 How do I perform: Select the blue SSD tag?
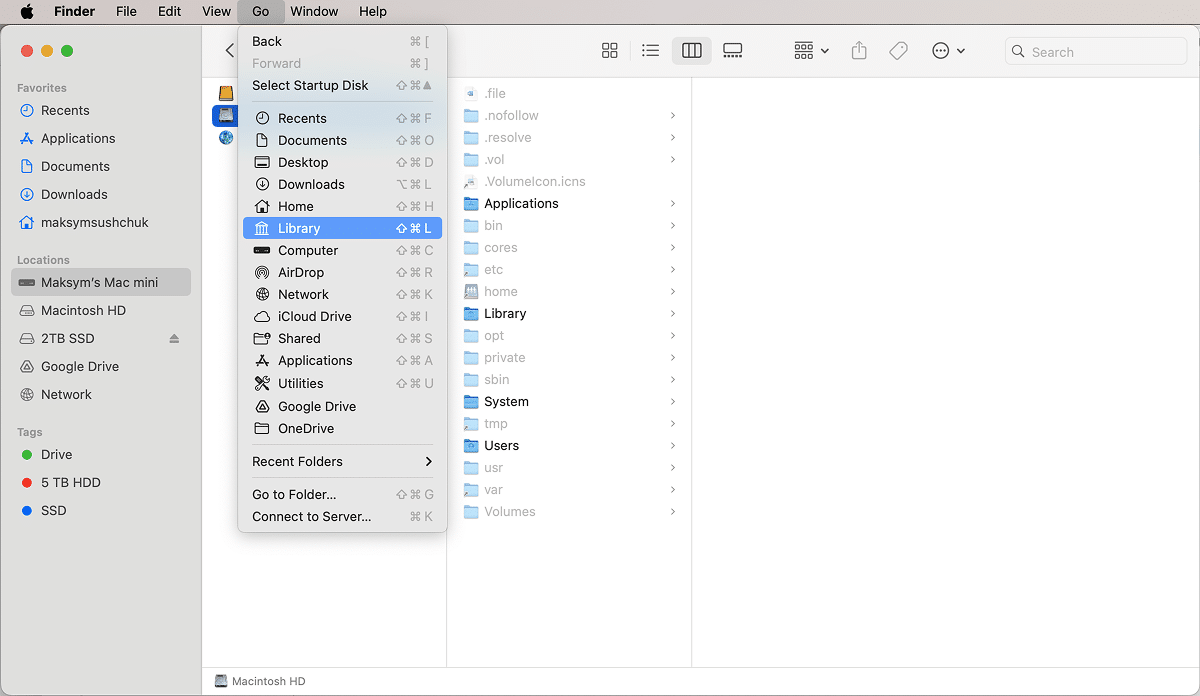pos(100,510)
